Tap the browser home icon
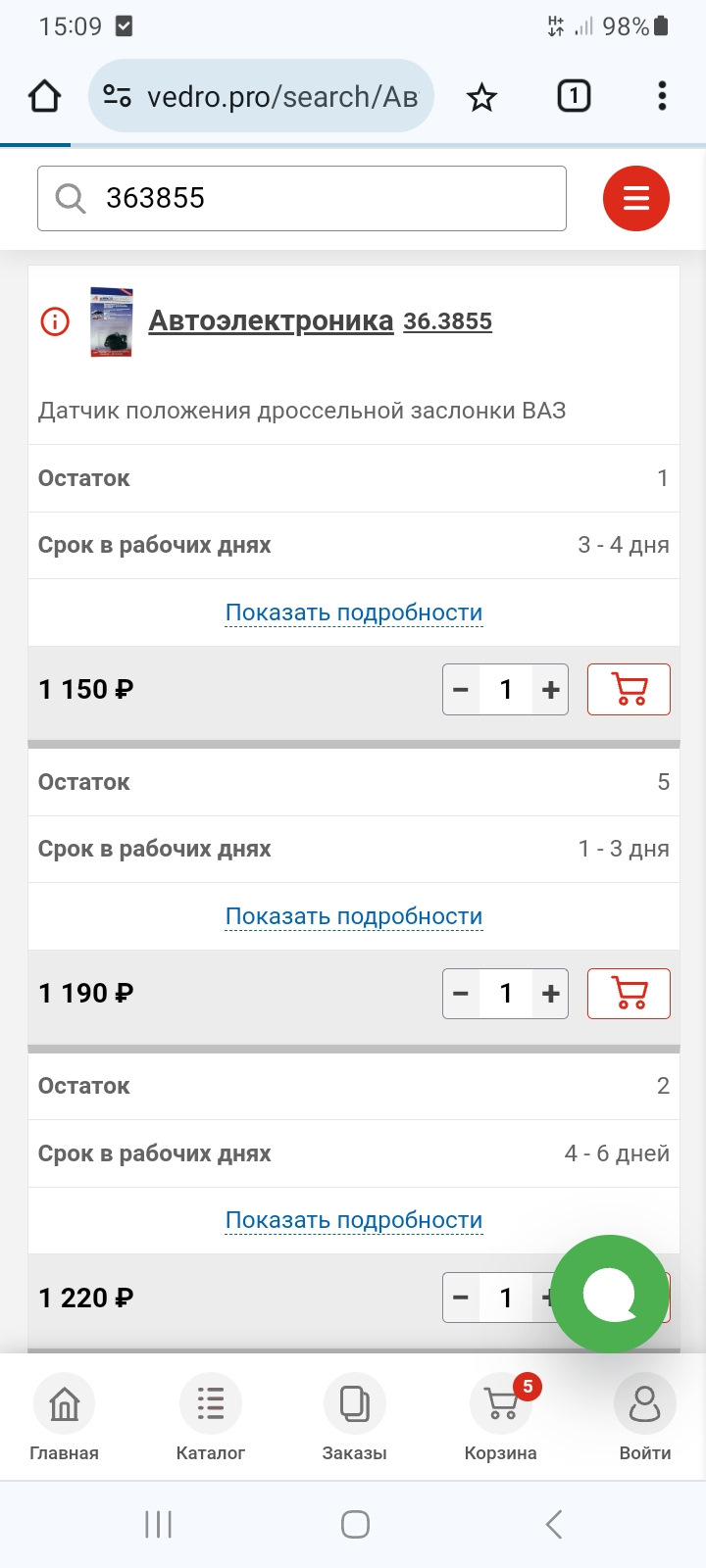This screenshot has width=706, height=1568. click(x=44, y=96)
